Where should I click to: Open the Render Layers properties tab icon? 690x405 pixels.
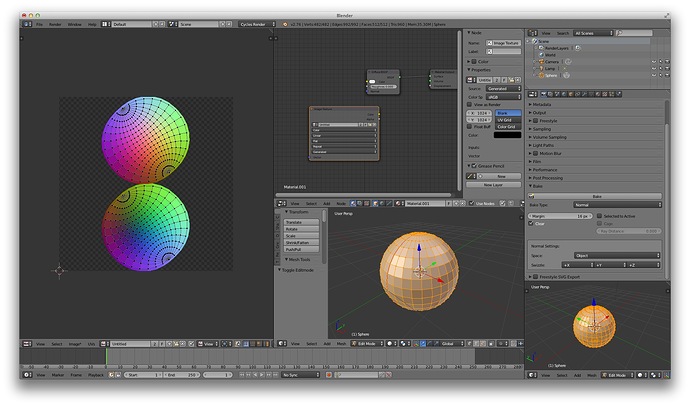pyautogui.click(x=550, y=94)
